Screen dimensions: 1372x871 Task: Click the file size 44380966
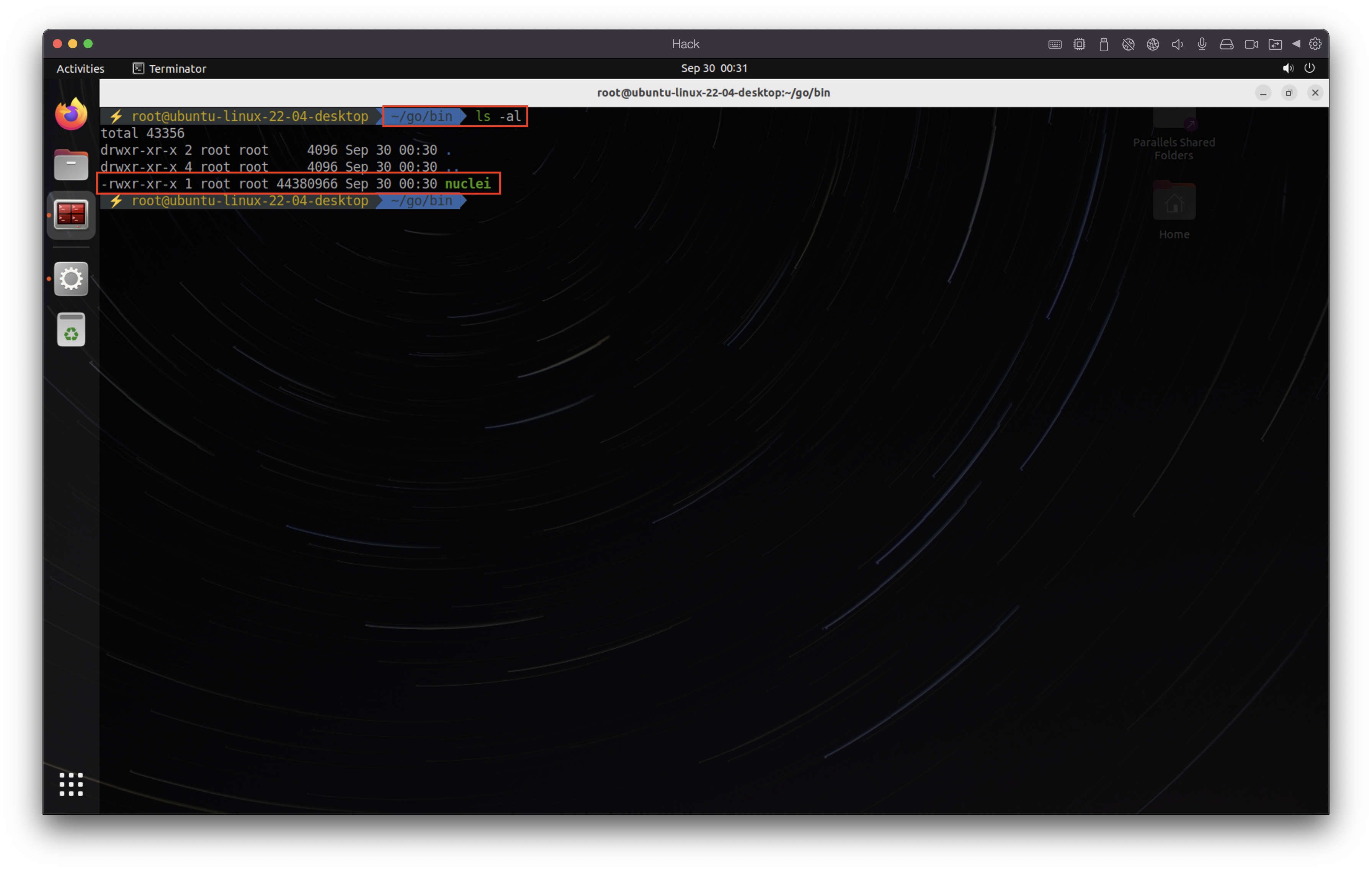coord(307,183)
